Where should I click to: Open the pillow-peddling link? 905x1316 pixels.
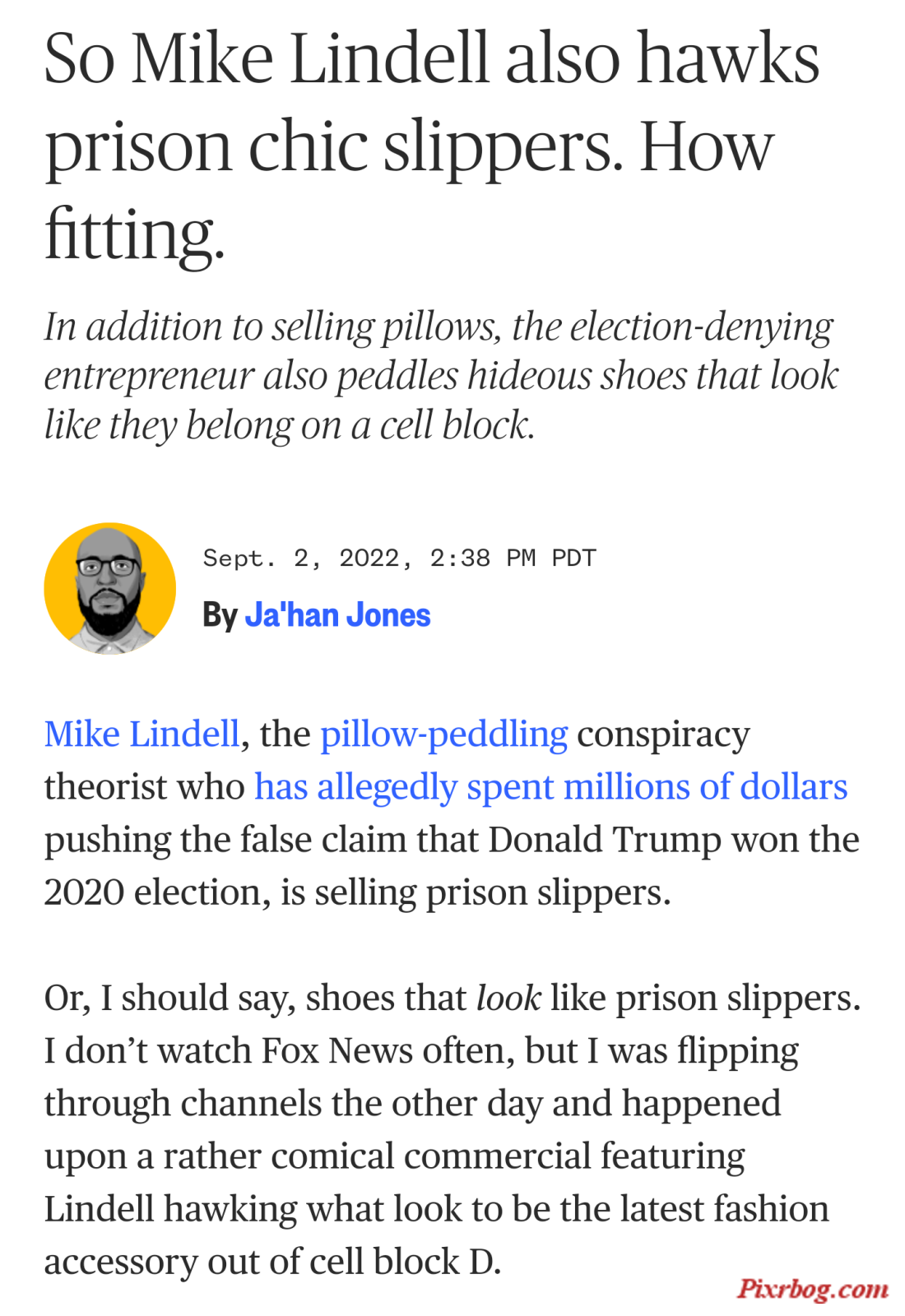pyautogui.click(x=443, y=734)
